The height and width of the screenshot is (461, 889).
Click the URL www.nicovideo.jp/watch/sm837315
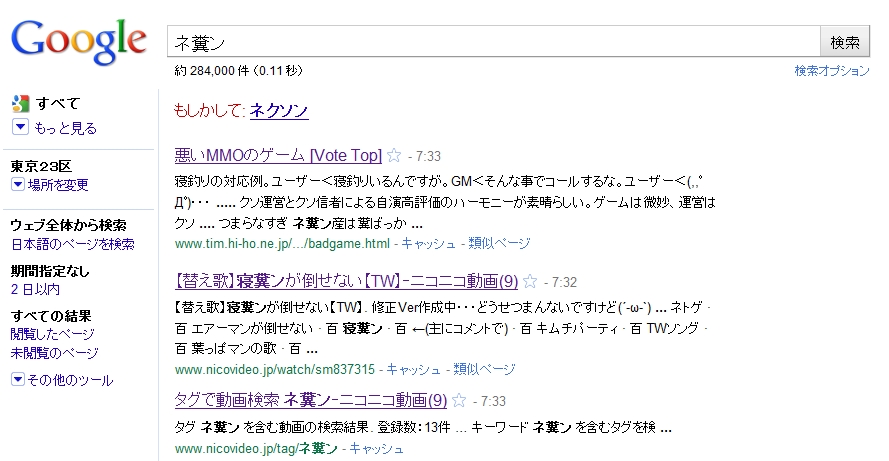(x=275, y=369)
